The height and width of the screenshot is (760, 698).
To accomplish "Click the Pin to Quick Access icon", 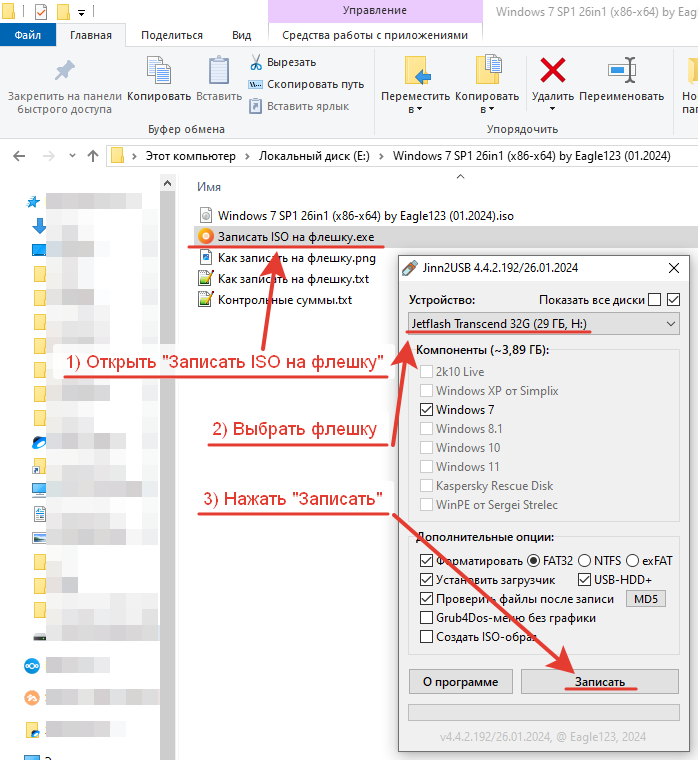I will [64, 71].
